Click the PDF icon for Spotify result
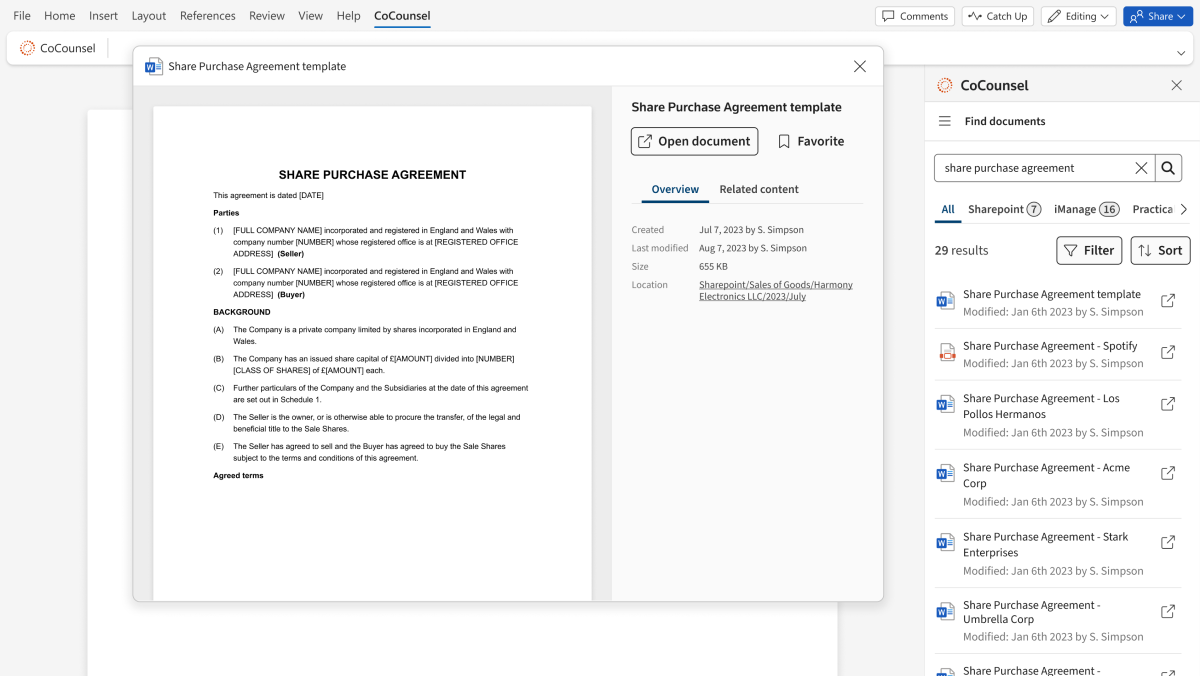 point(946,352)
